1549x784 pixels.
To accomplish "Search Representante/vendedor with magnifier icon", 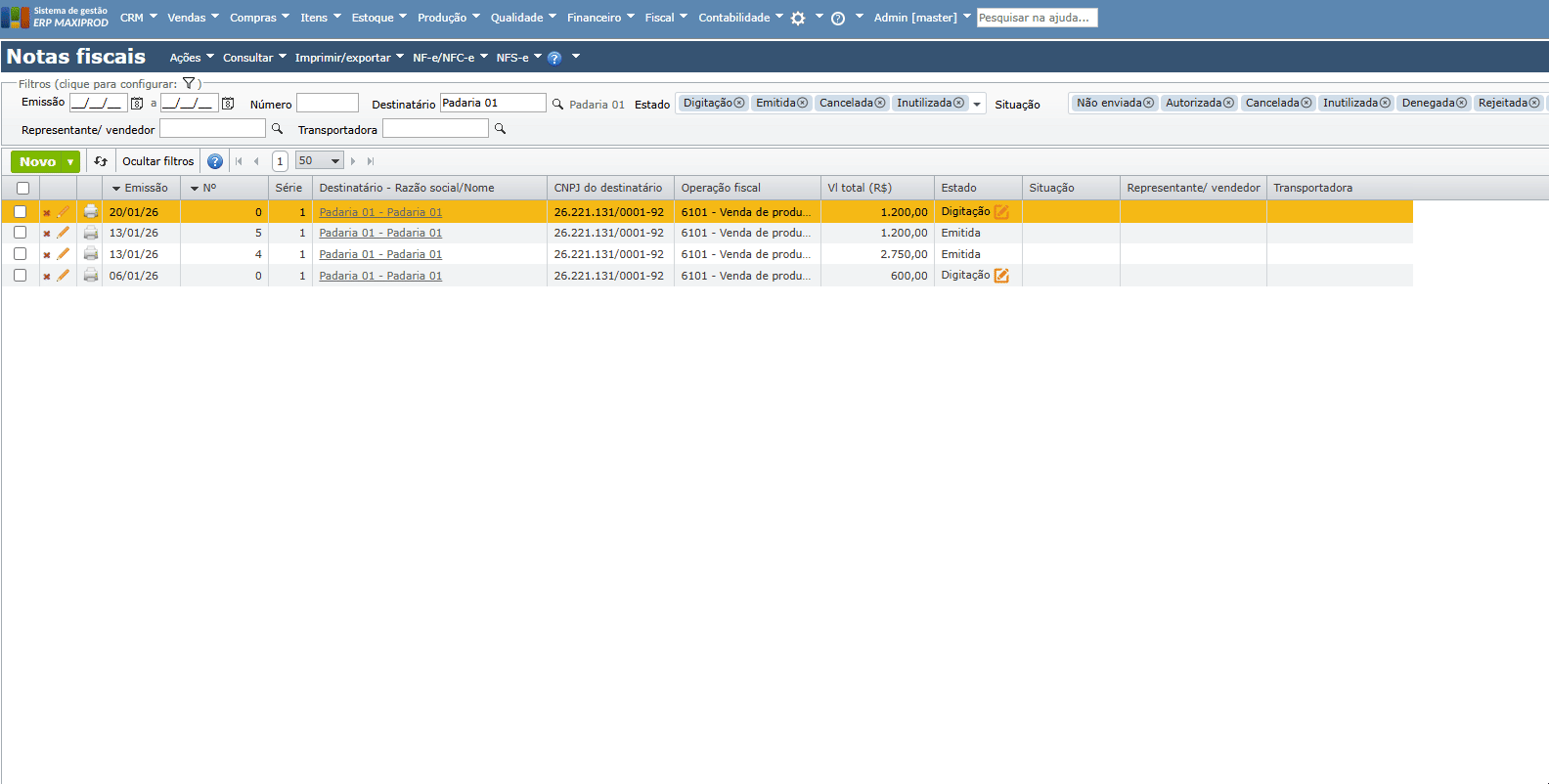I will (277, 129).
